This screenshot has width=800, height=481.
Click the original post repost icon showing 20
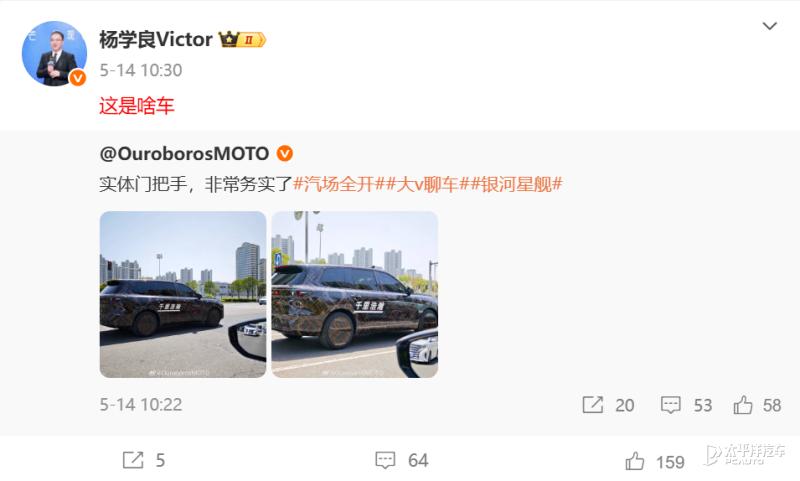coord(593,405)
